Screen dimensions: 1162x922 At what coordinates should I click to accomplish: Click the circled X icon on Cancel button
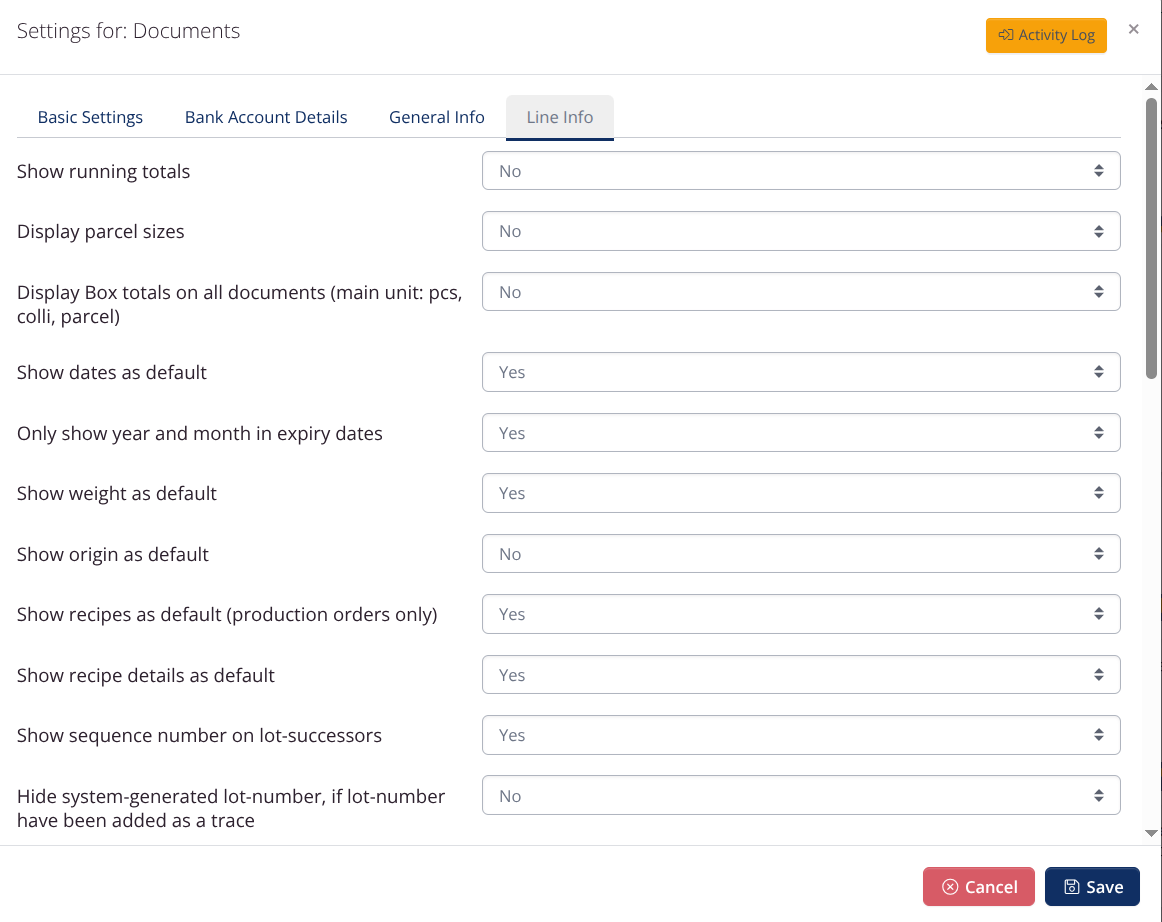pyautogui.click(x=951, y=886)
